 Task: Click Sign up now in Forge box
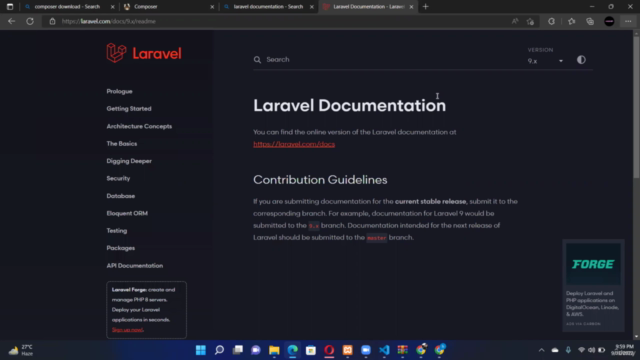[x=128, y=330]
